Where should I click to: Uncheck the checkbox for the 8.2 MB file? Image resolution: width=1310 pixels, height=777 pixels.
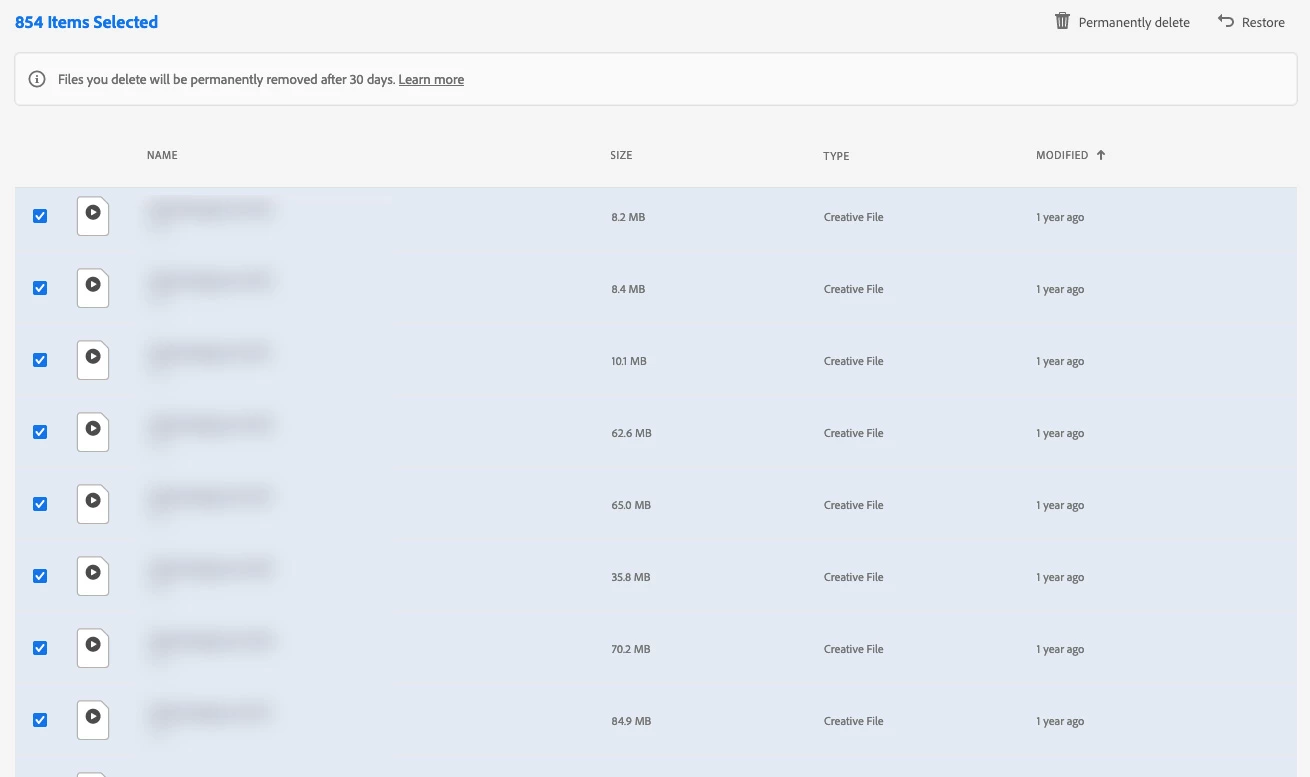pyautogui.click(x=40, y=216)
